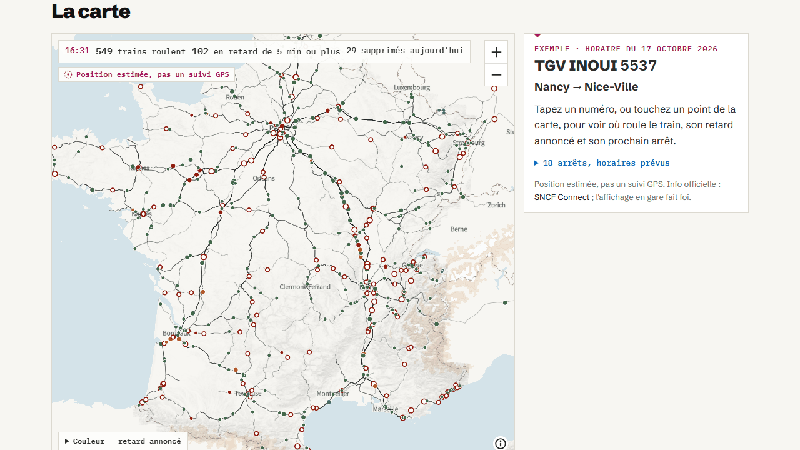Click the Strasbourg label on the map
The height and width of the screenshot is (450, 800).
[468, 143]
